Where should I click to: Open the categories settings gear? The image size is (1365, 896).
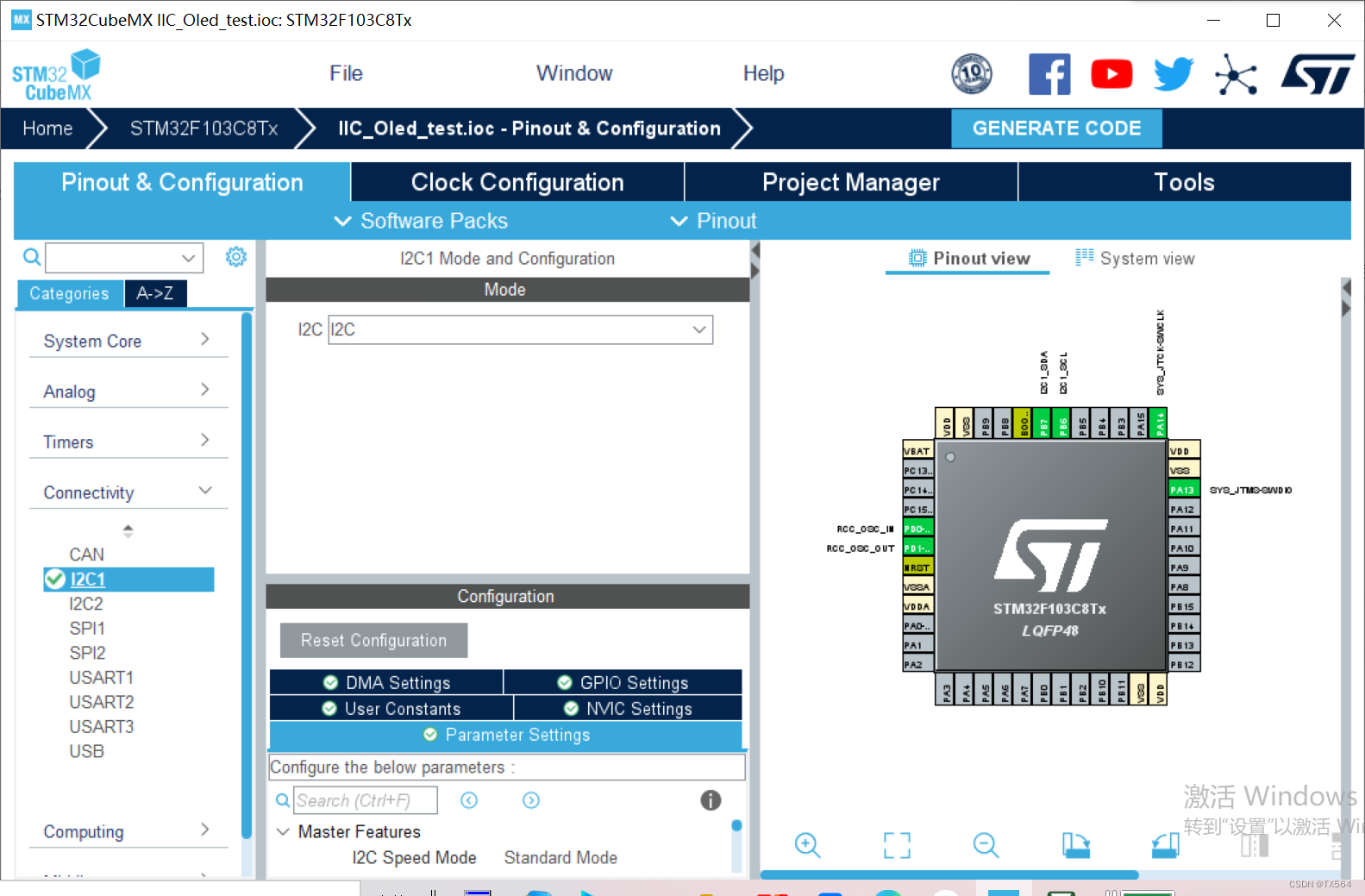236,257
